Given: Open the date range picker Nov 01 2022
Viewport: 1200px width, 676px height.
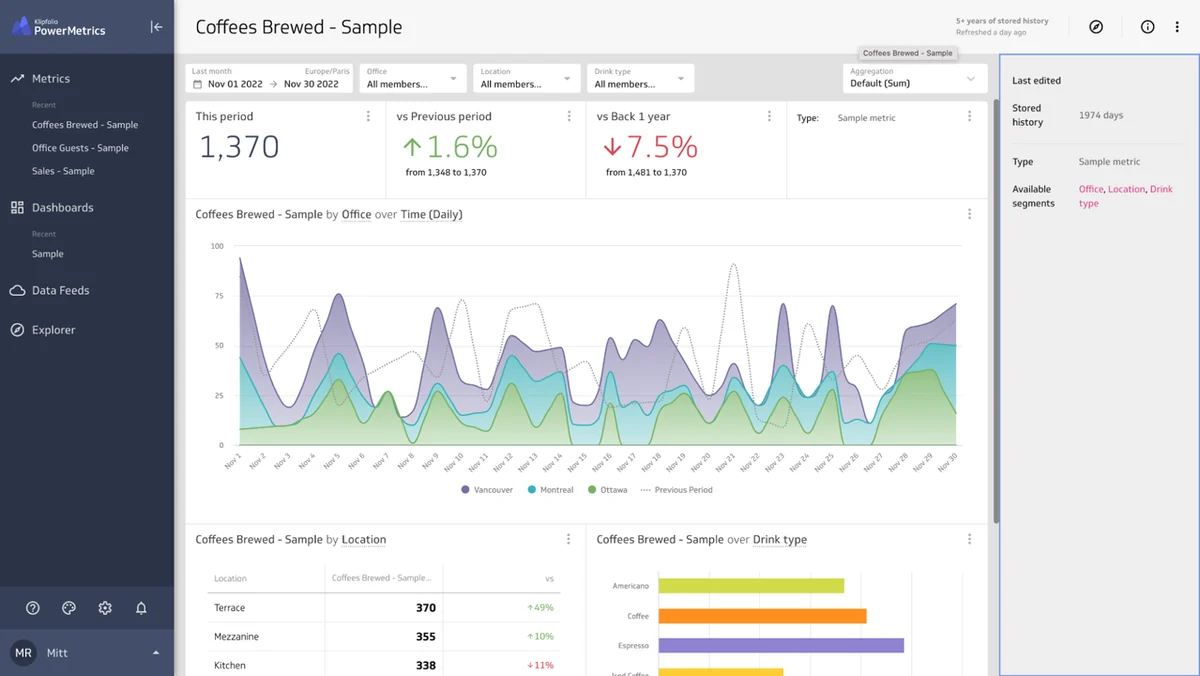Looking at the screenshot, I should click(269, 78).
